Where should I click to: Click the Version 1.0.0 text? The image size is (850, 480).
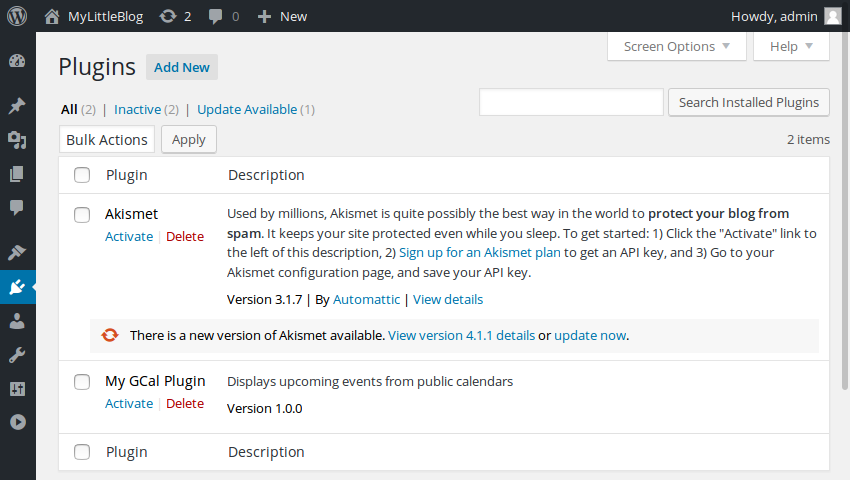(x=265, y=408)
